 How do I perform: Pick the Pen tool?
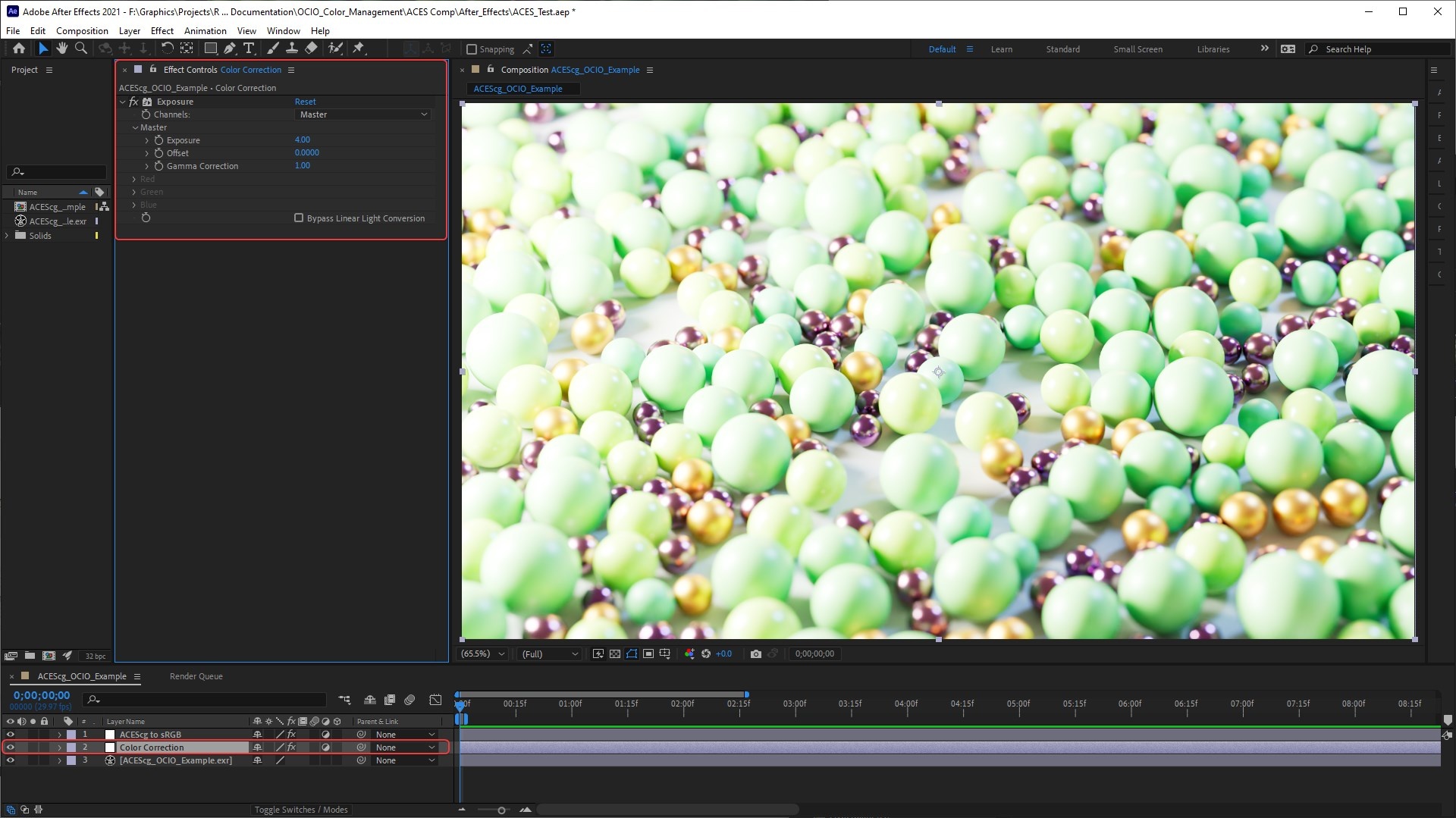coord(229,49)
